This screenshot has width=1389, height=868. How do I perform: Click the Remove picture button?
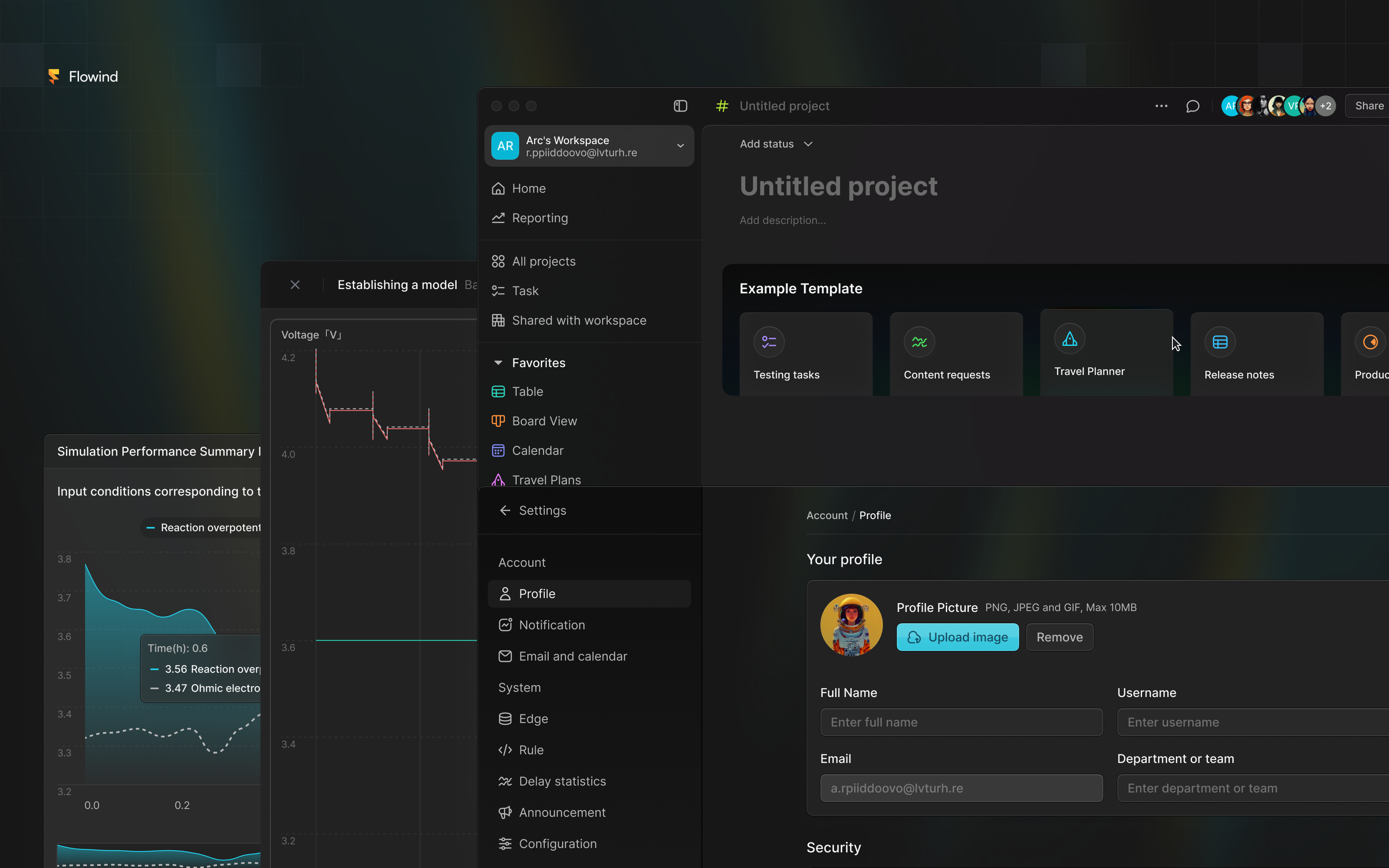tap(1060, 637)
